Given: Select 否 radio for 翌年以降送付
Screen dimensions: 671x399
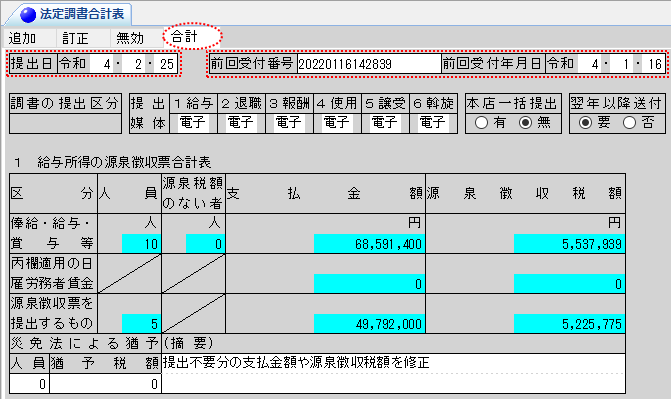Looking at the screenshot, I should [629, 123].
